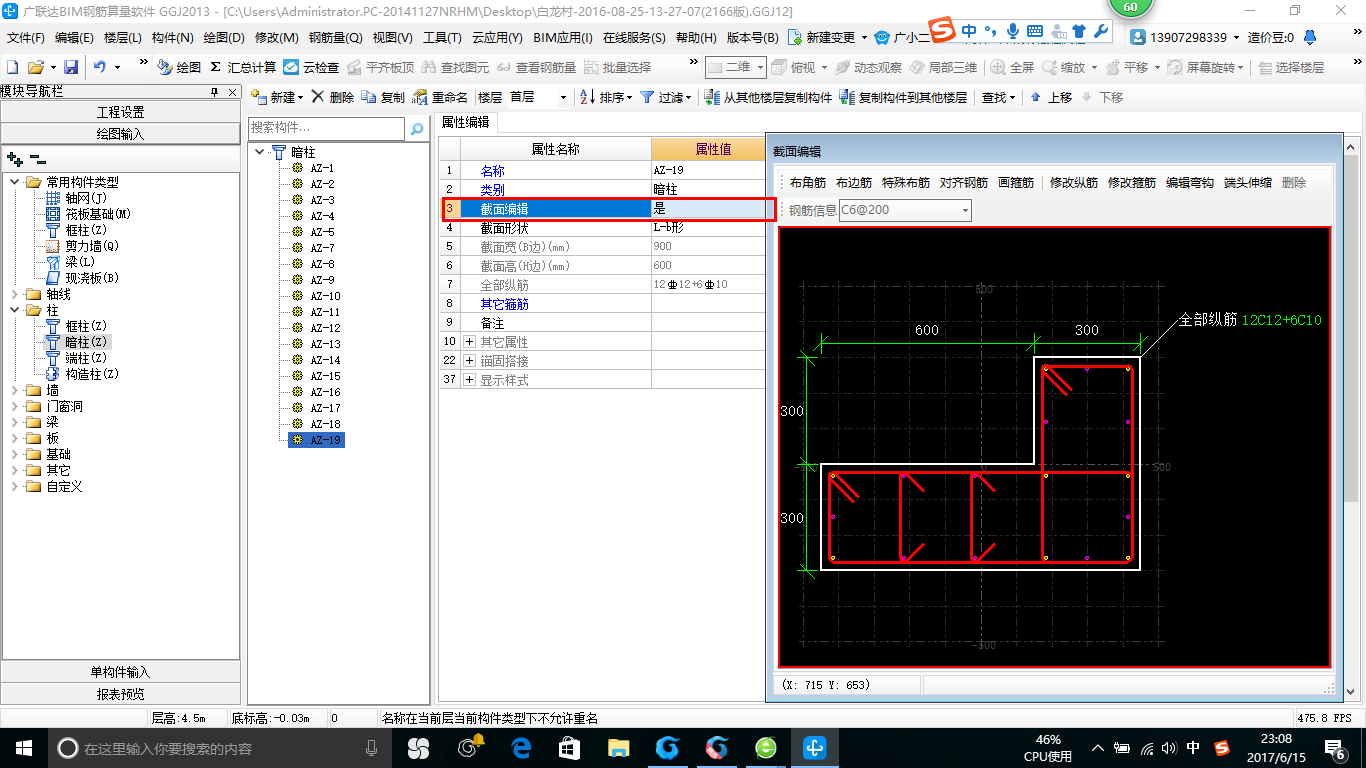Open 绘图输入 section

point(120,133)
